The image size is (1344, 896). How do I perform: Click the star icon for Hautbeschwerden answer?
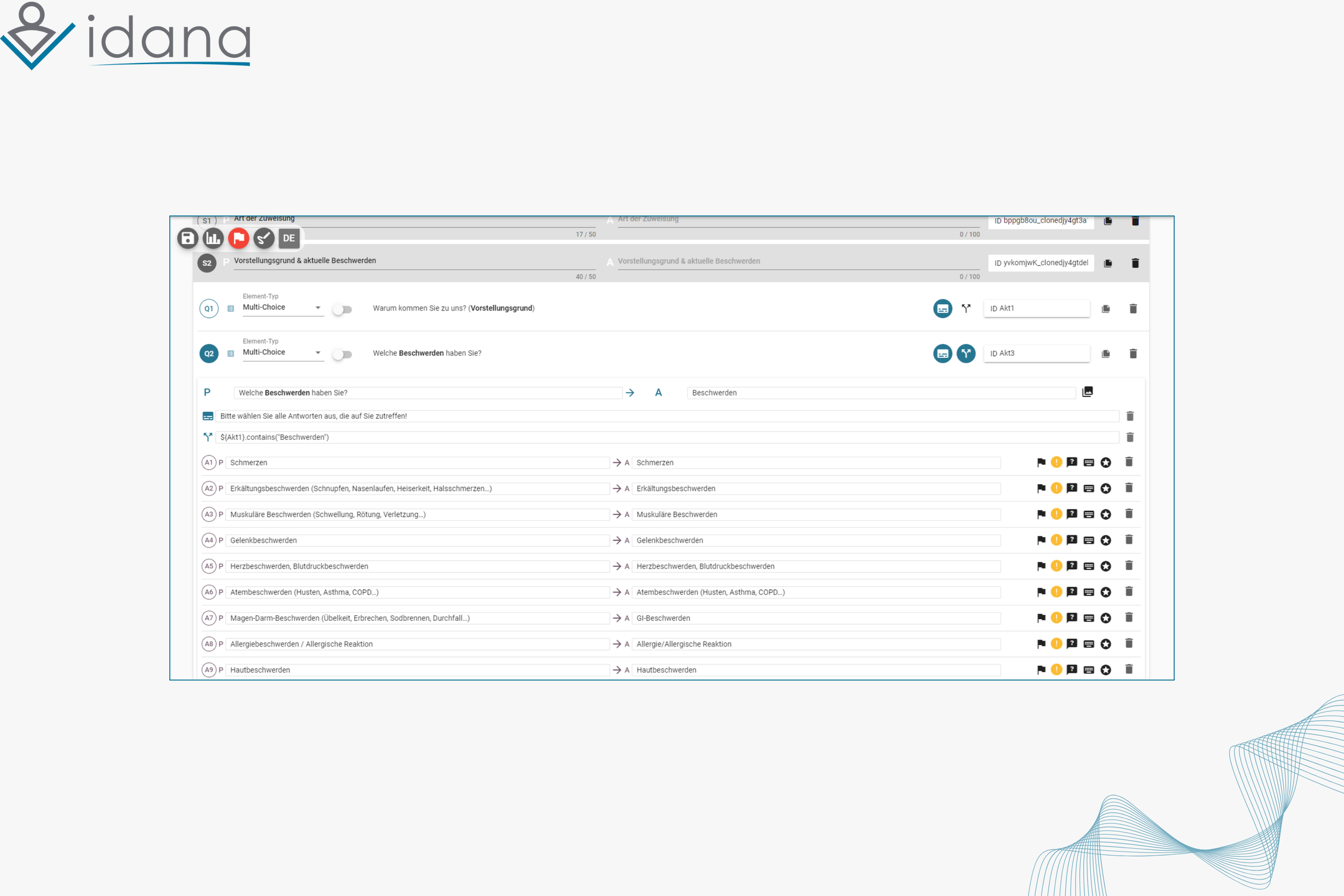click(1106, 670)
